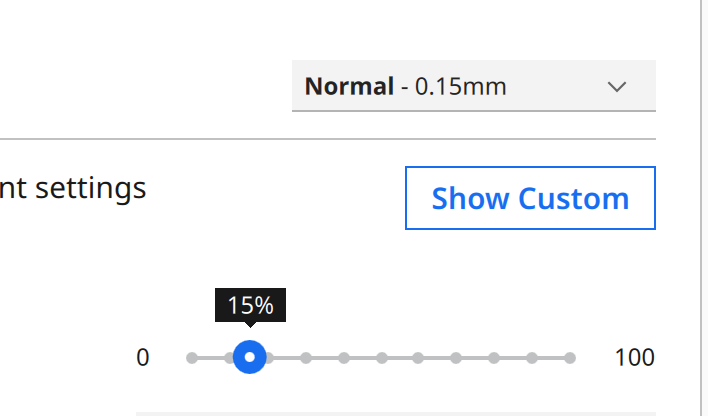
Task: Set infill slider to the 90% tick
Action: click(532, 357)
